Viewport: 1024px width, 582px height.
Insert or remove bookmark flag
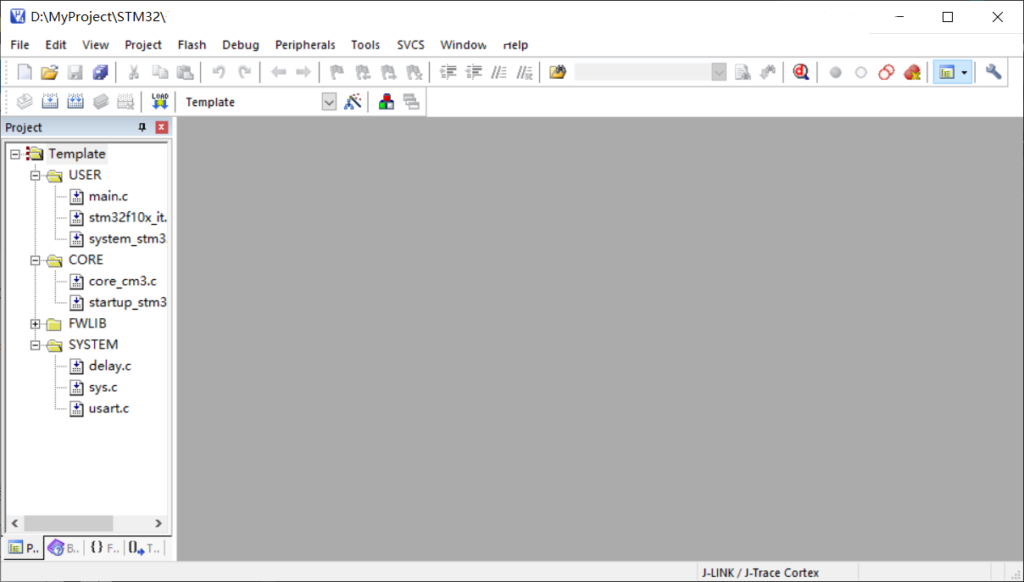click(x=337, y=72)
